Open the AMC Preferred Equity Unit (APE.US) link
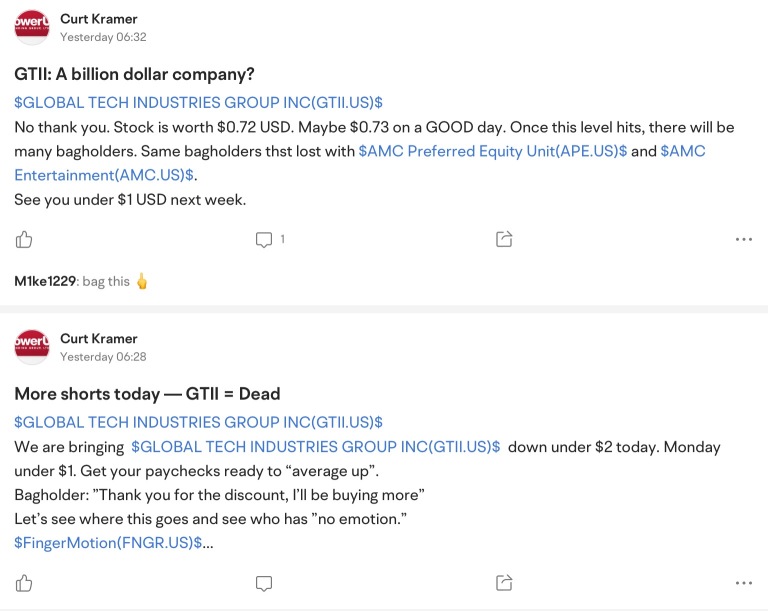The image size is (768, 611). click(x=492, y=151)
